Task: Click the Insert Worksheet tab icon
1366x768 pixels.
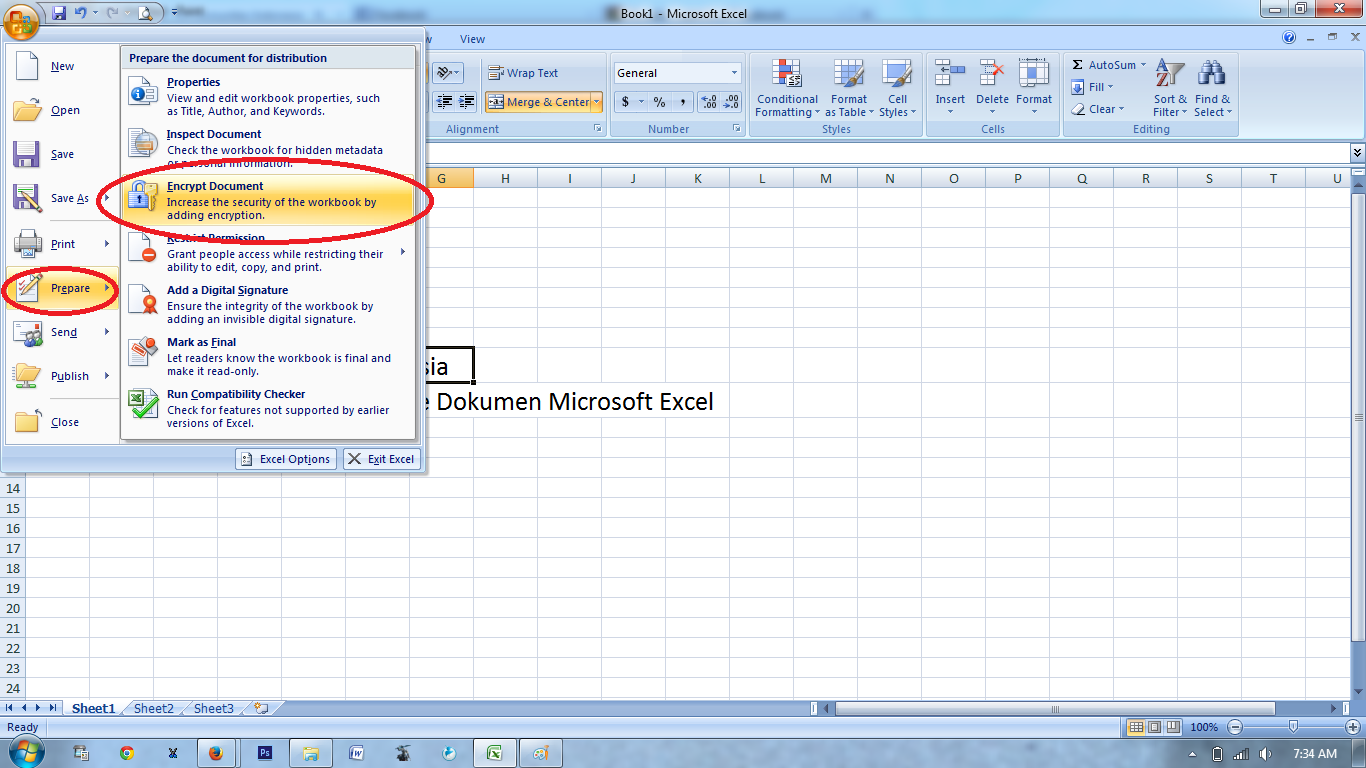Action: click(x=262, y=708)
